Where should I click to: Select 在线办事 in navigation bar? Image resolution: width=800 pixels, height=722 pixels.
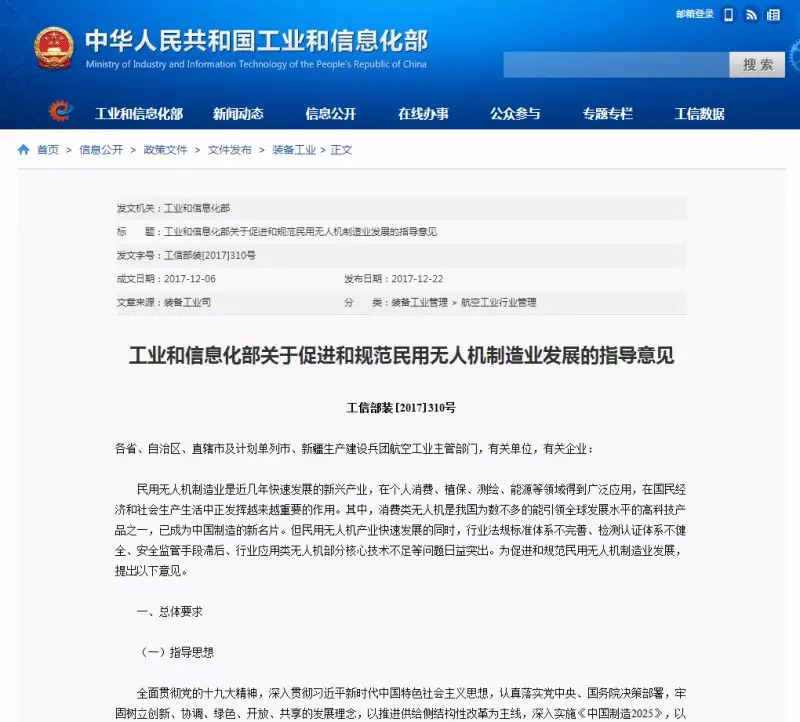423,113
